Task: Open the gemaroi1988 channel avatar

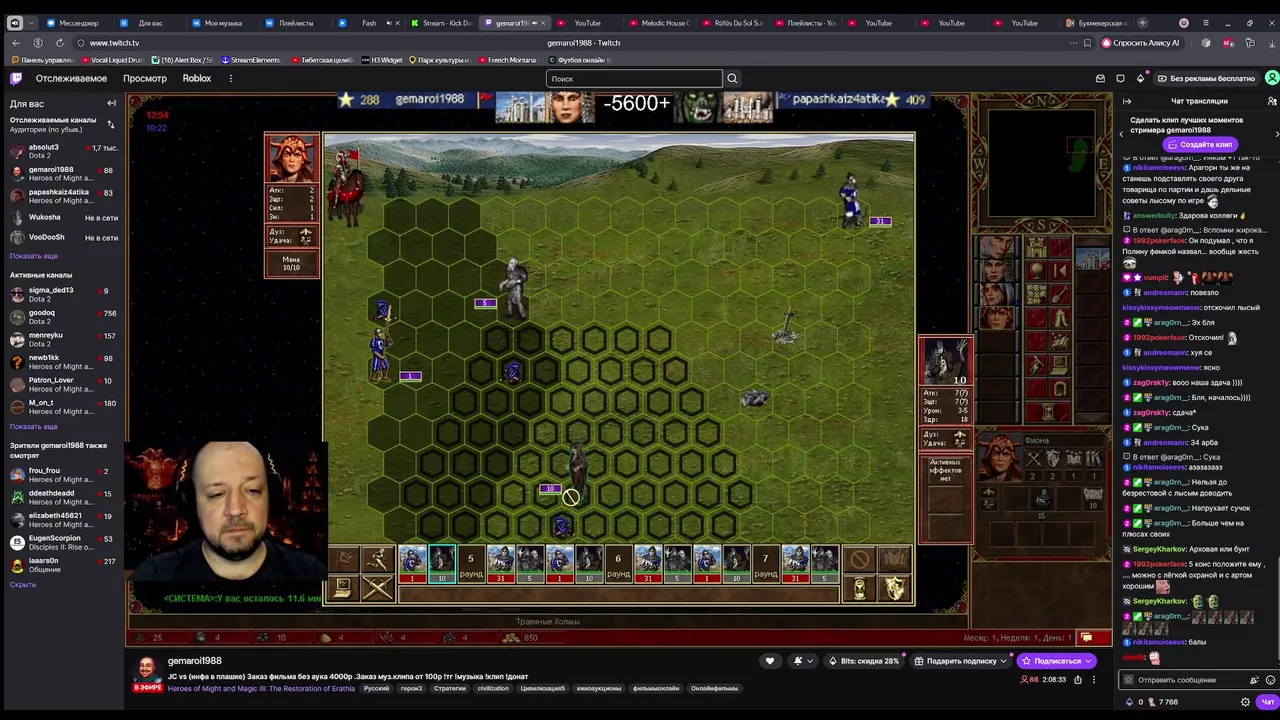Action: pos(147,669)
